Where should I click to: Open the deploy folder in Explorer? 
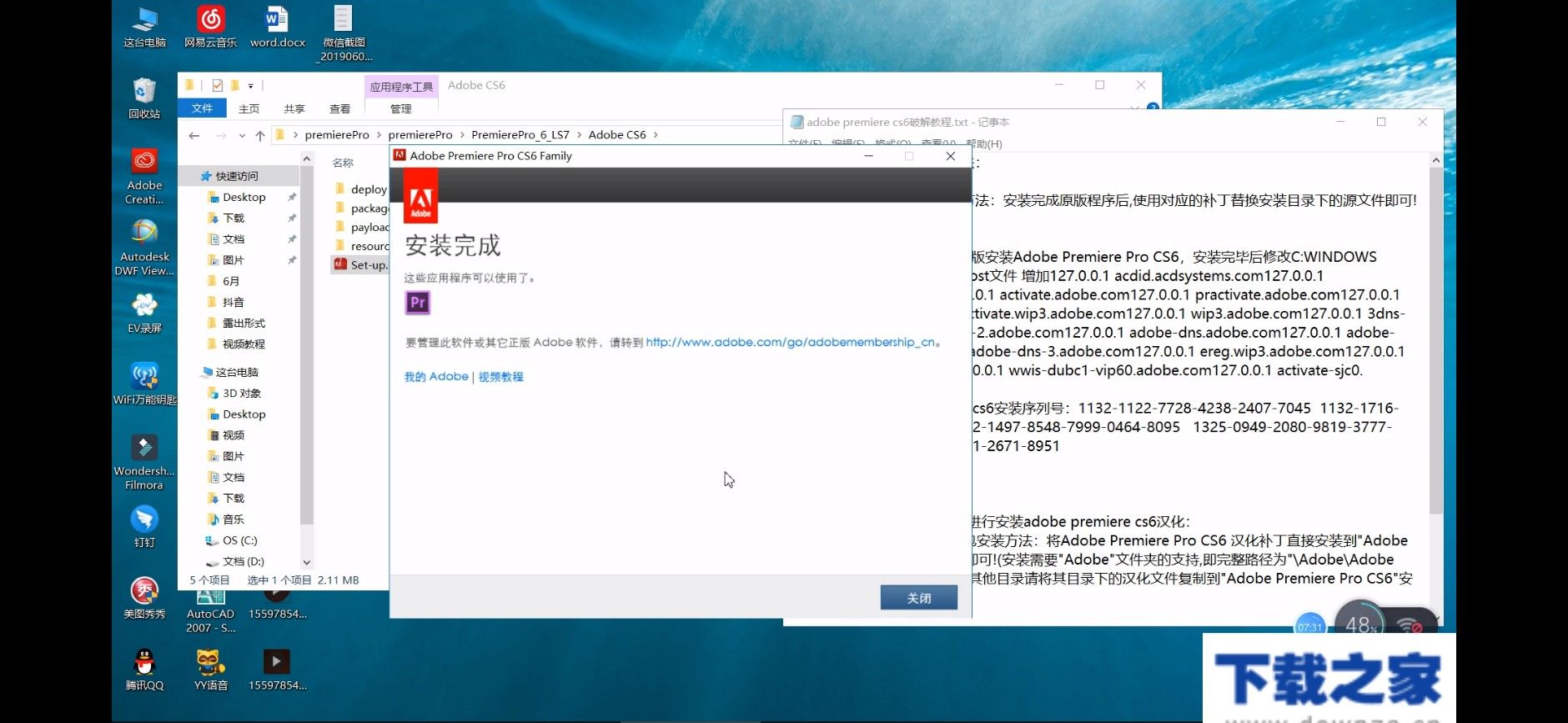pos(360,189)
